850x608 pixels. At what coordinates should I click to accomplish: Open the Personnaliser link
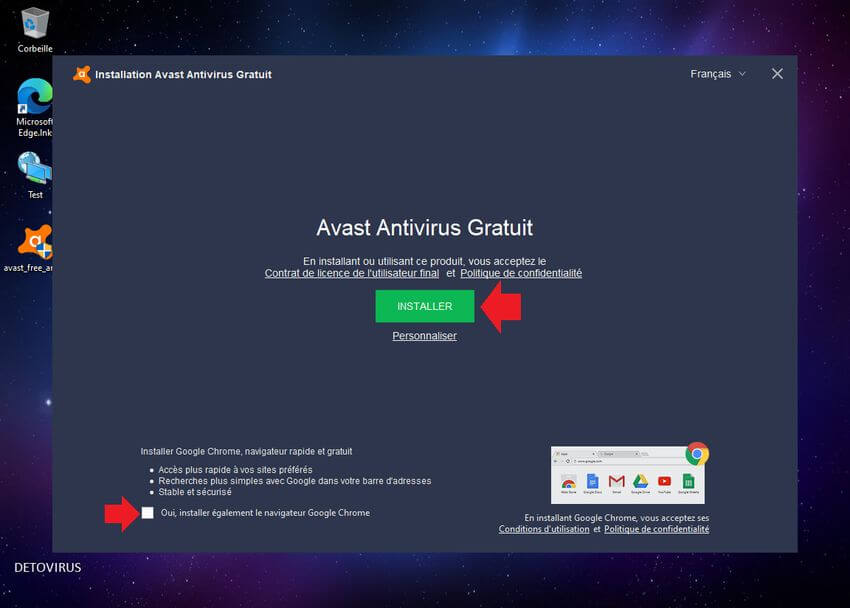424,336
